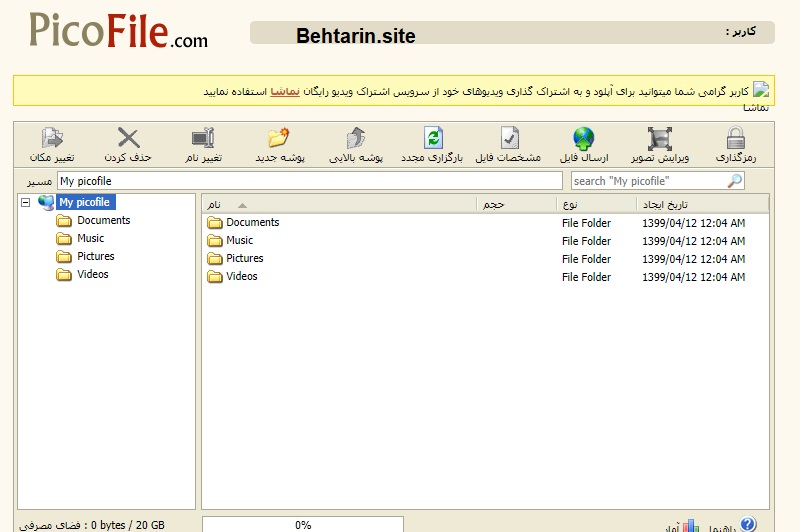800x532 pixels.
Task: Click the راهنما help label
Action: pyautogui.click(x=722, y=528)
